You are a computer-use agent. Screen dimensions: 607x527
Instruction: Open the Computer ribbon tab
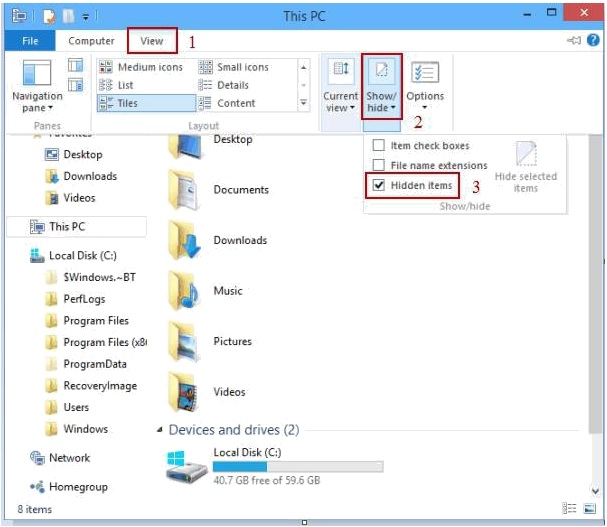tap(91, 41)
